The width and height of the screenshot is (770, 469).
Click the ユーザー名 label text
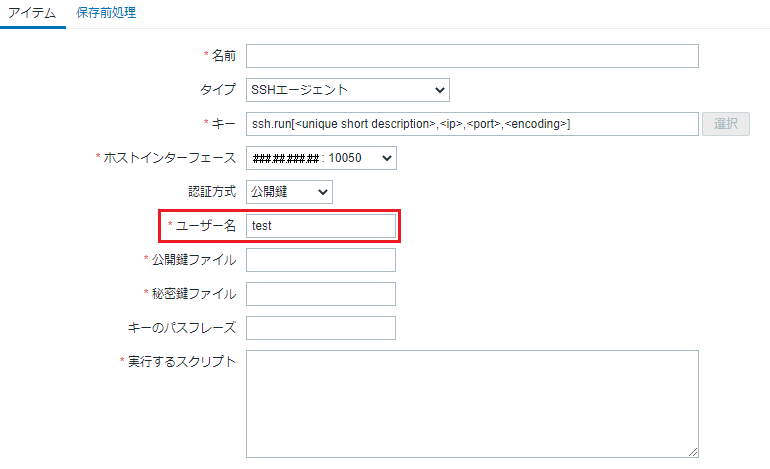point(206,225)
